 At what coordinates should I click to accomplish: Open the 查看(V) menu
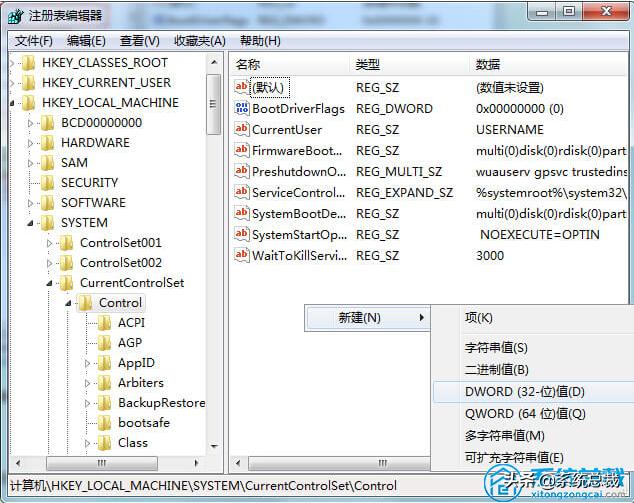tap(139, 41)
